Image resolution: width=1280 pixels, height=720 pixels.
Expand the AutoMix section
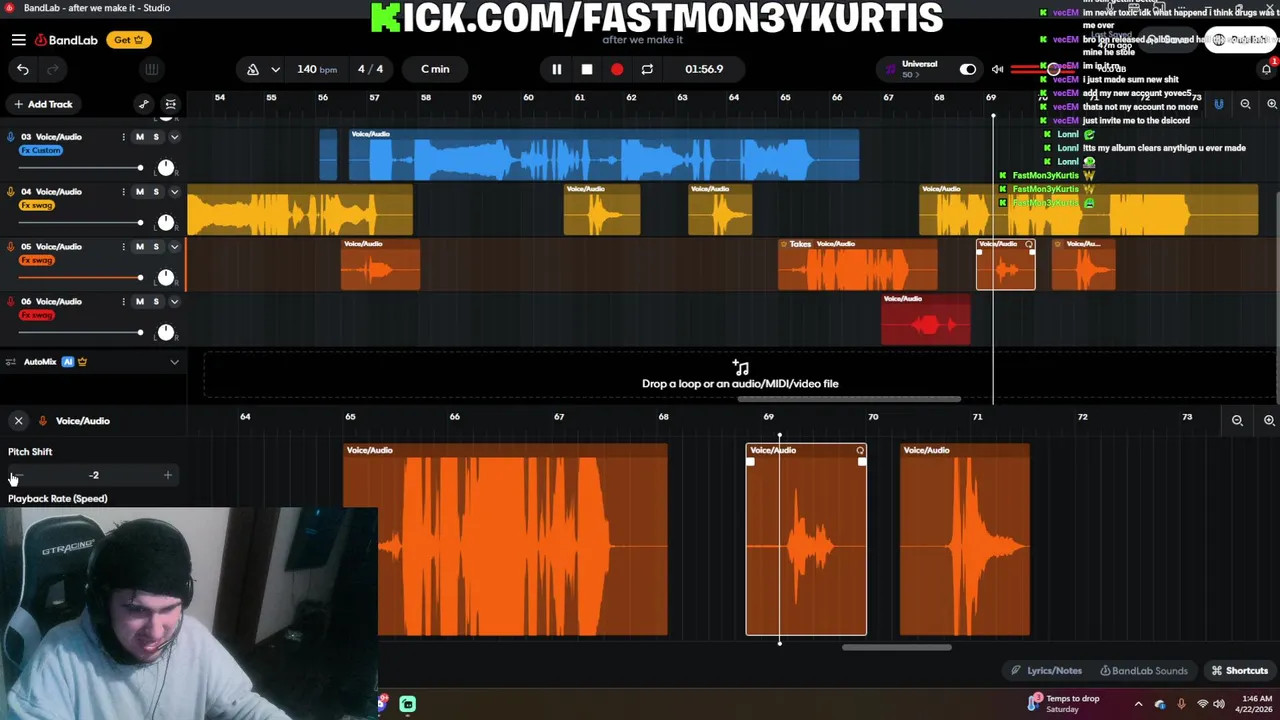(x=174, y=362)
